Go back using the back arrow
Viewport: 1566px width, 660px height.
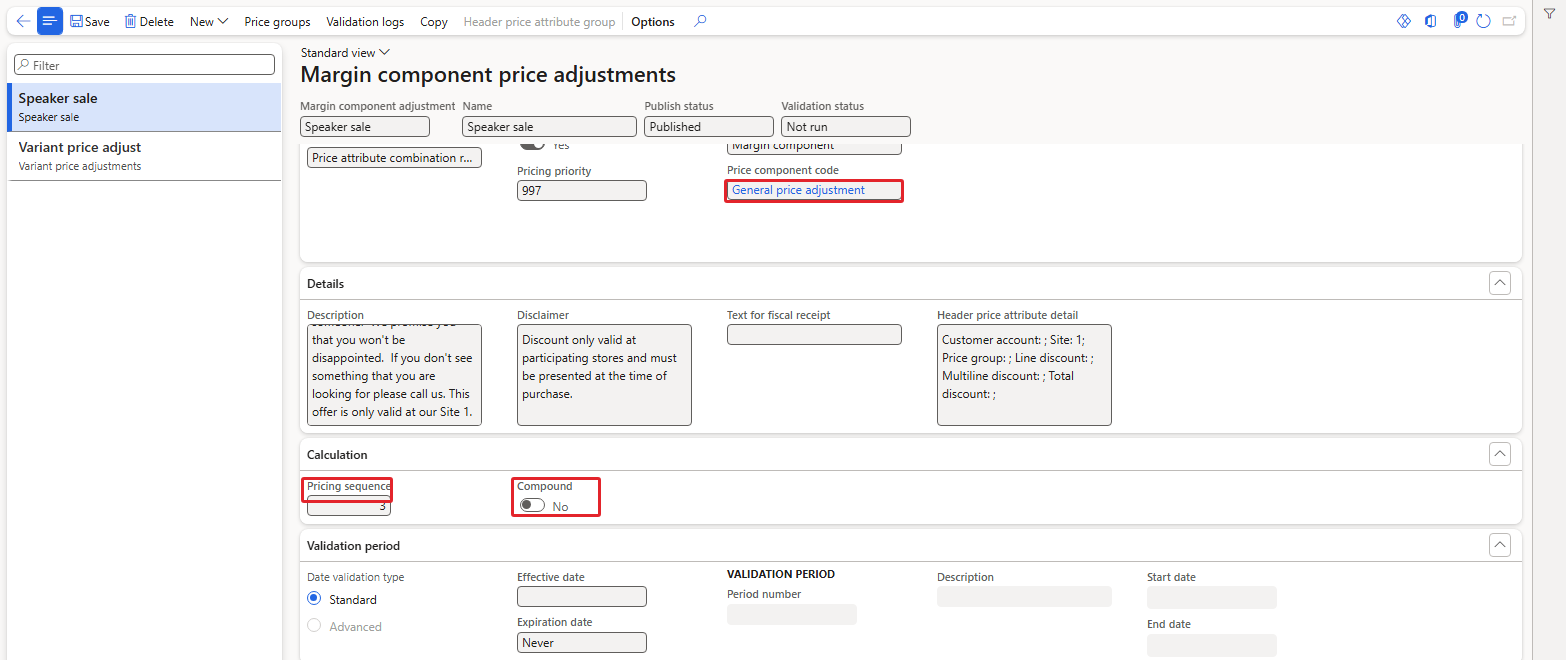click(23, 21)
